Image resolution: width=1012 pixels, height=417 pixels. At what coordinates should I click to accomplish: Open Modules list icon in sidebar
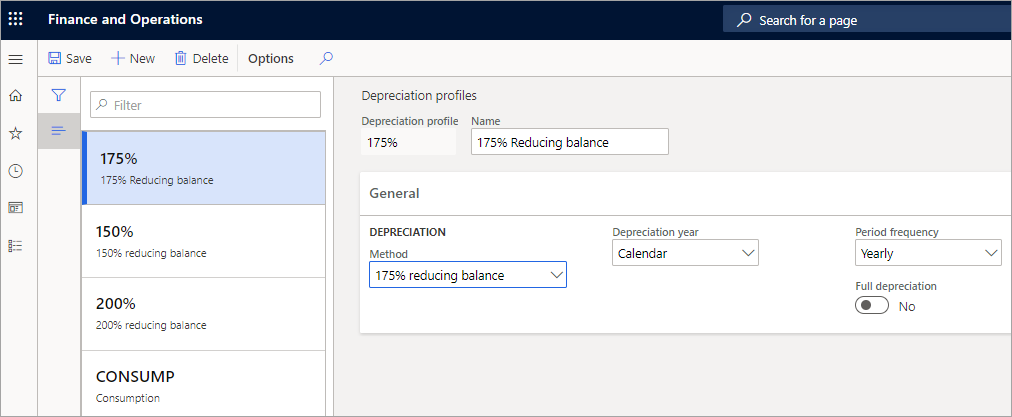15,246
